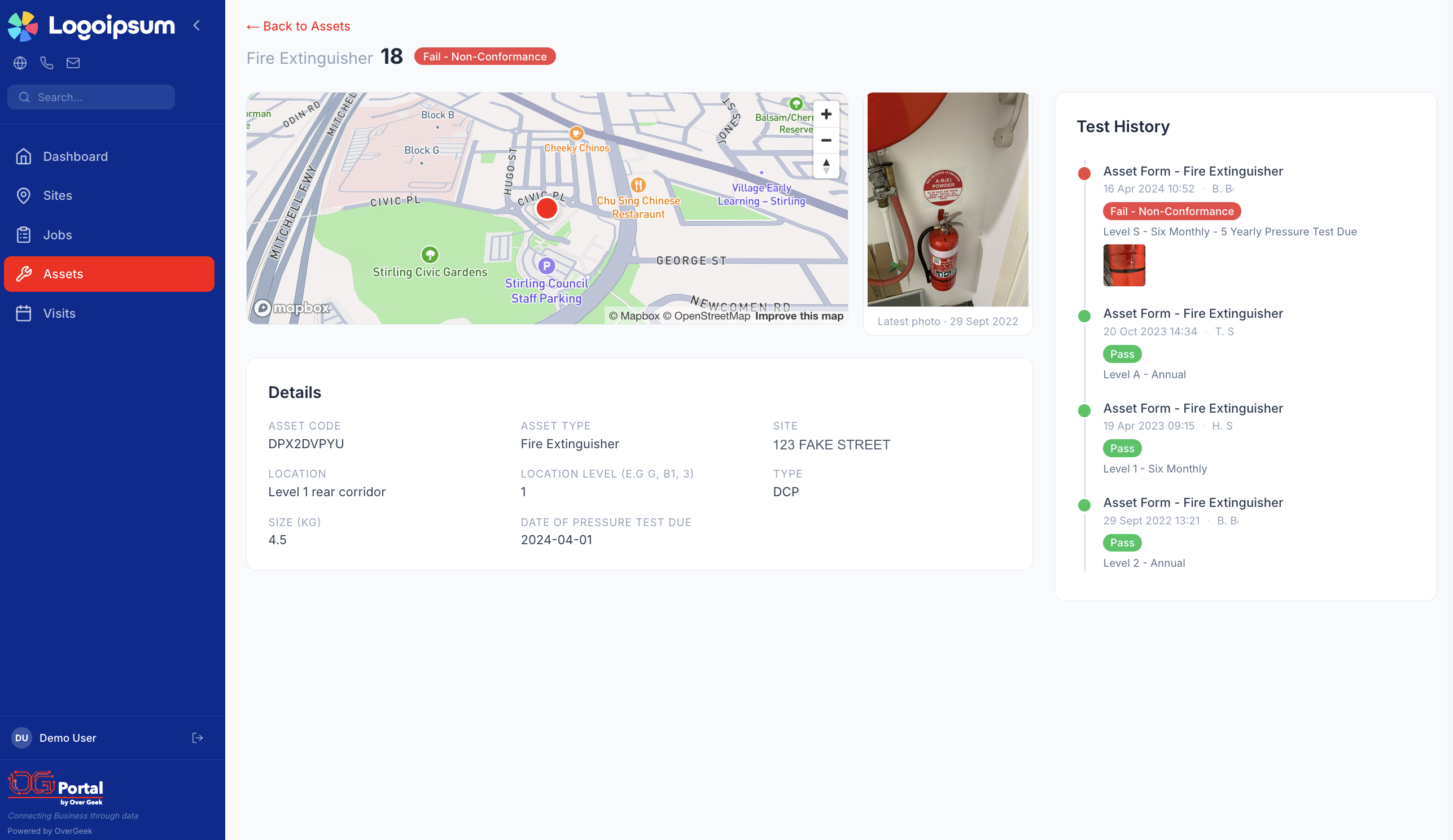Open the 20 Oct 2023 Asset Form entry

(x=1192, y=313)
